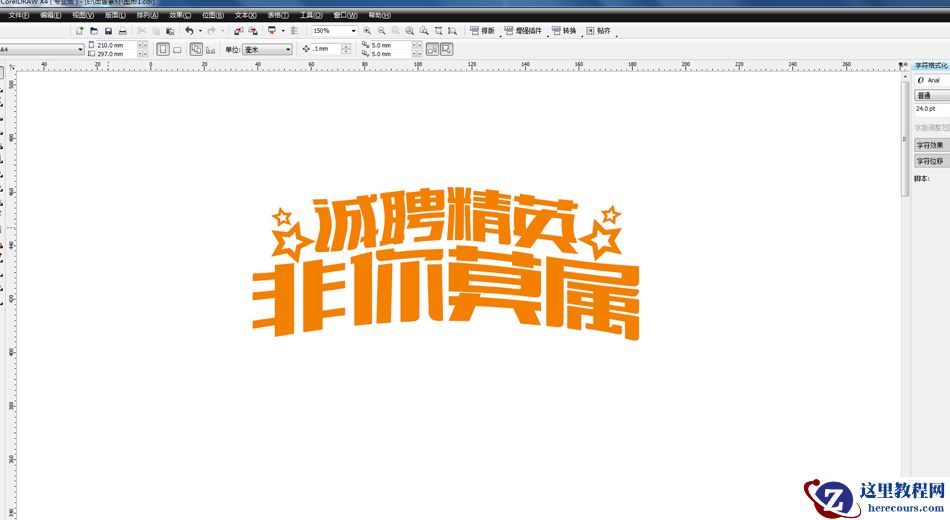
Task: Click the Cut scissors icon
Action: (142, 31)
